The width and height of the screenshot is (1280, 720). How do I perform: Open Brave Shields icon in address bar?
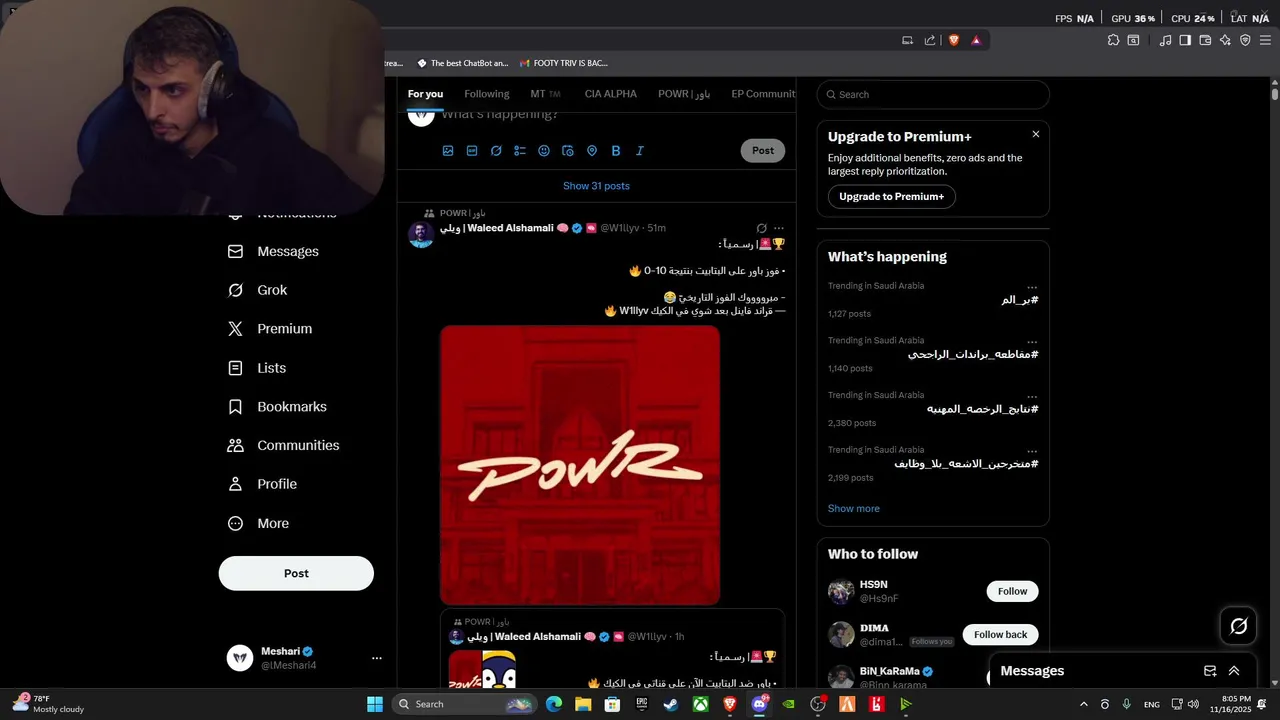(953, 40)
